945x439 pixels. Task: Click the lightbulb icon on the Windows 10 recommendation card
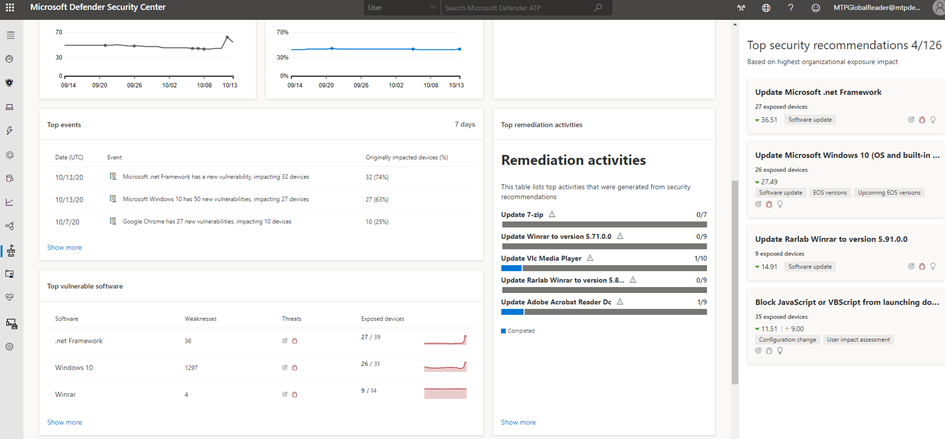click(779, 204)
